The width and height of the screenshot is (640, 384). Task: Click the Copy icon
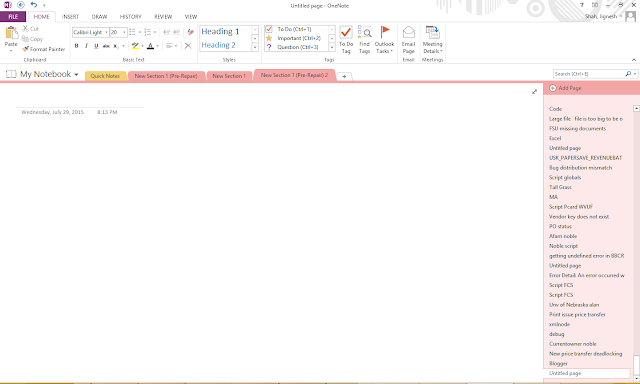[25, 39]
